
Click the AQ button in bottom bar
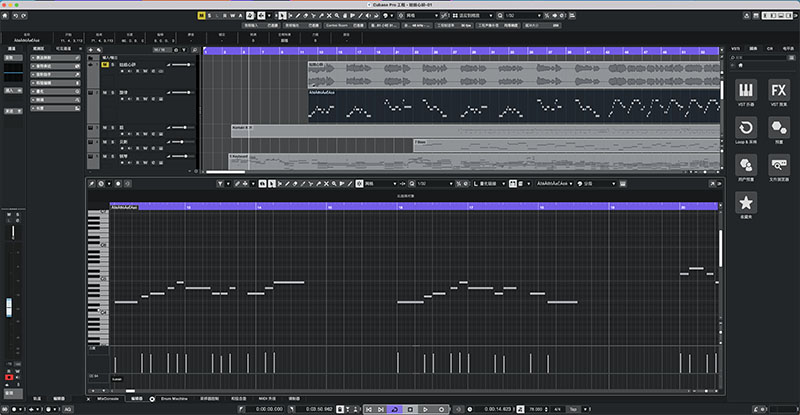[x=67, y=409]
